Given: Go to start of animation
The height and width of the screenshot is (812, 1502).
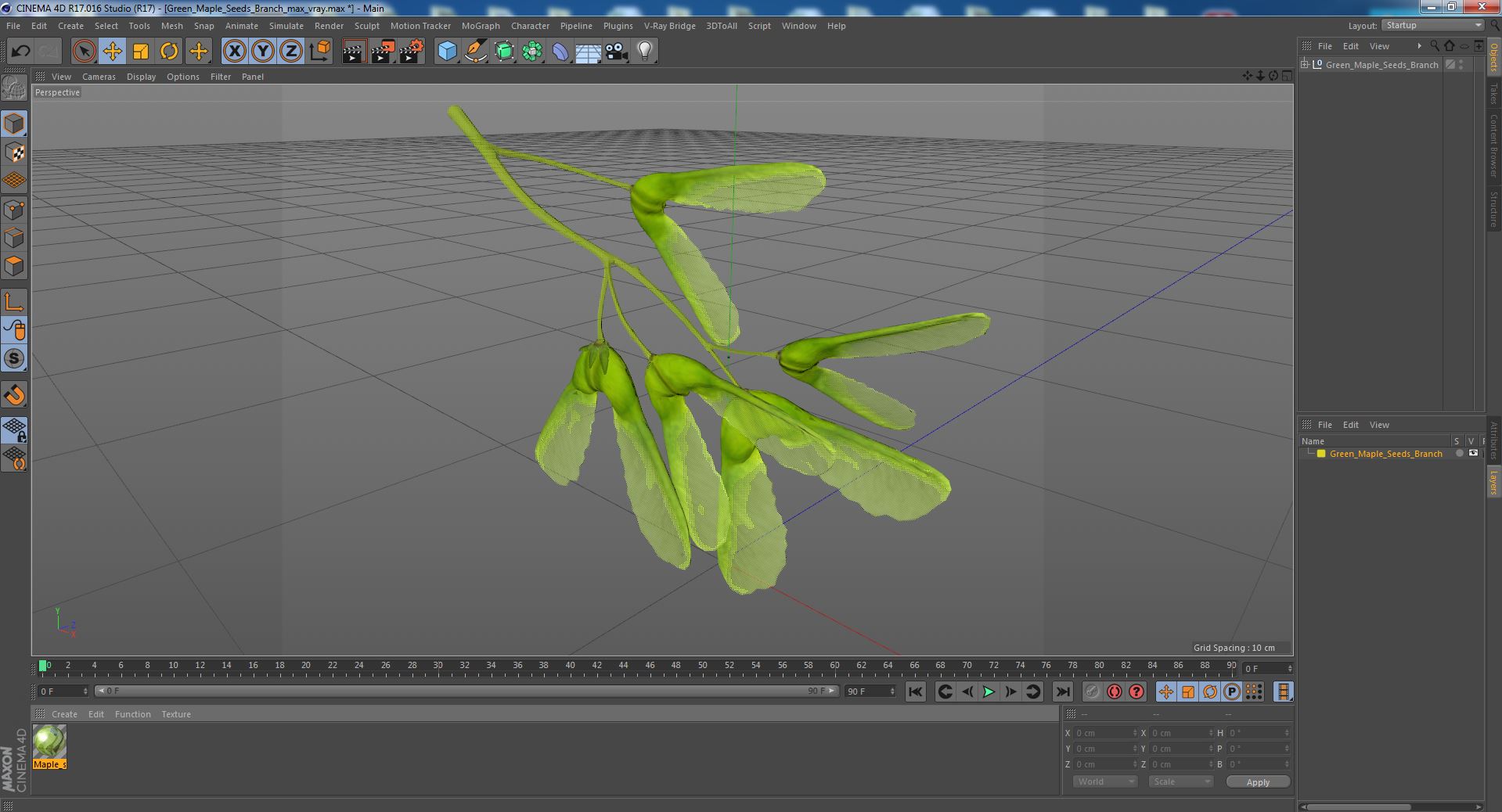Looking at the screenshot, I should click(x=915, y=692).
